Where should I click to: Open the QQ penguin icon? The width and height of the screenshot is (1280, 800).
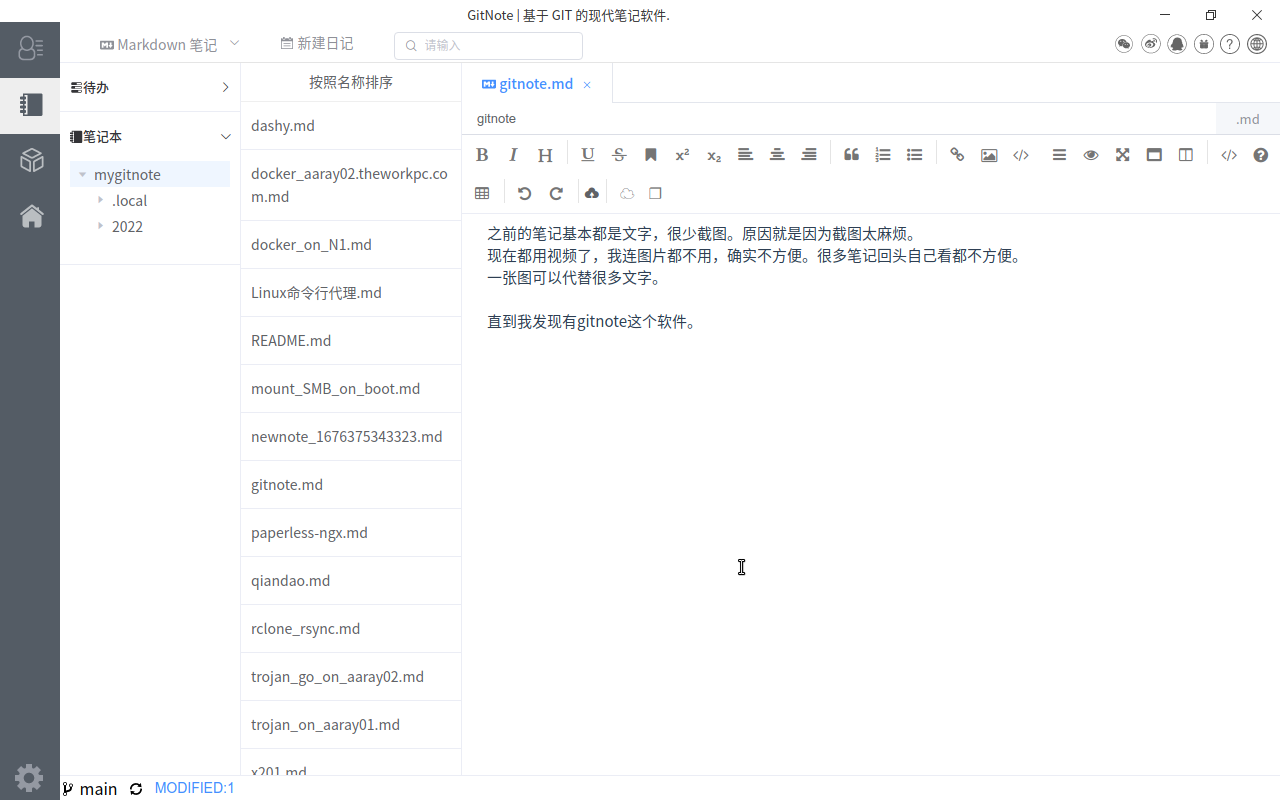pyautogui.click(x=1178, y=44)
